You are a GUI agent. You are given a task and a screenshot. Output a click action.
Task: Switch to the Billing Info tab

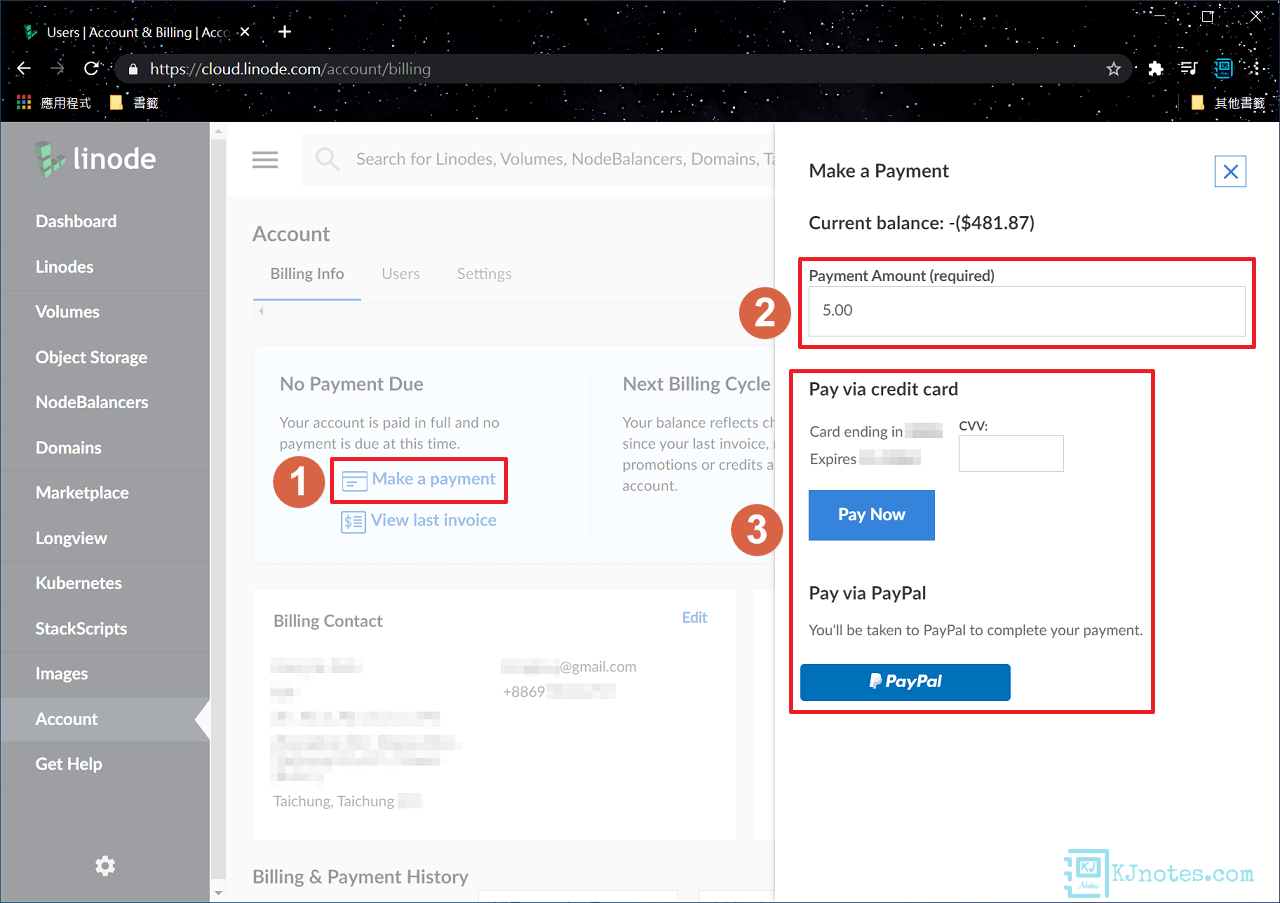(x=307, y=274)
